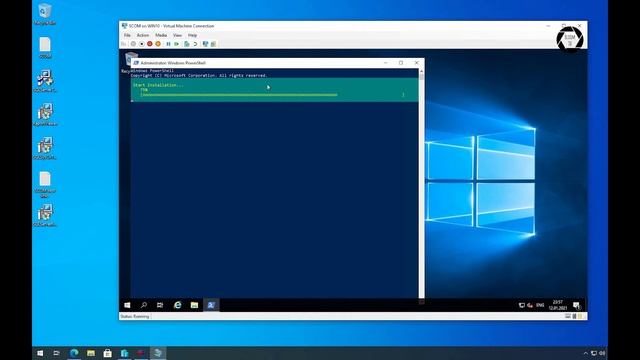Image resolution: width=640 pixels, height=360 pixels.
Task: Open host File Explorer from taskbar
Action: click(x=91, y=353)
